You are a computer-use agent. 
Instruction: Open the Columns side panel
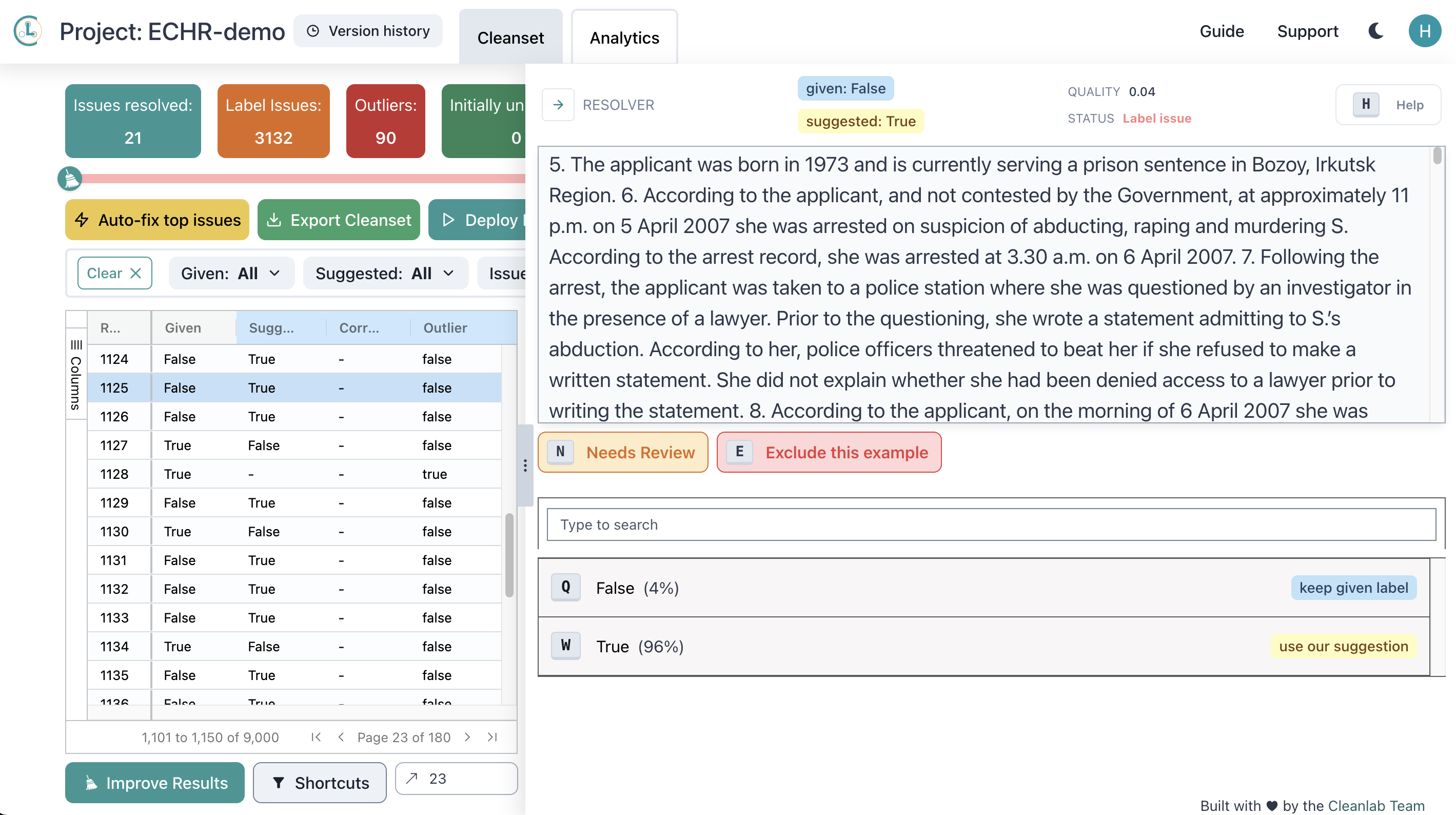click(x=76, y=375)
